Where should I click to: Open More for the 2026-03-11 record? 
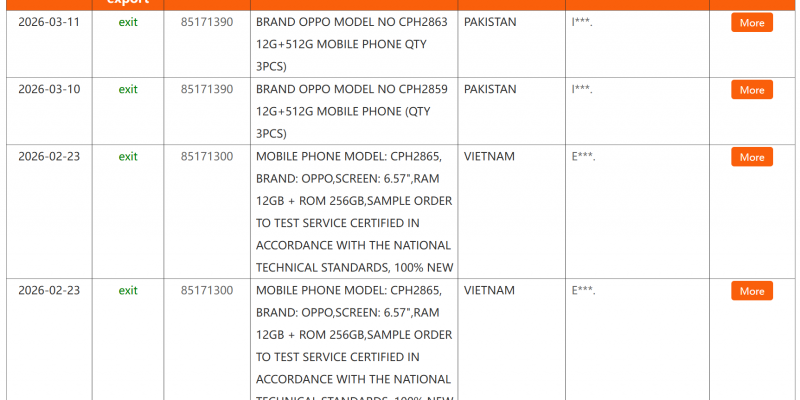point(752,22)
